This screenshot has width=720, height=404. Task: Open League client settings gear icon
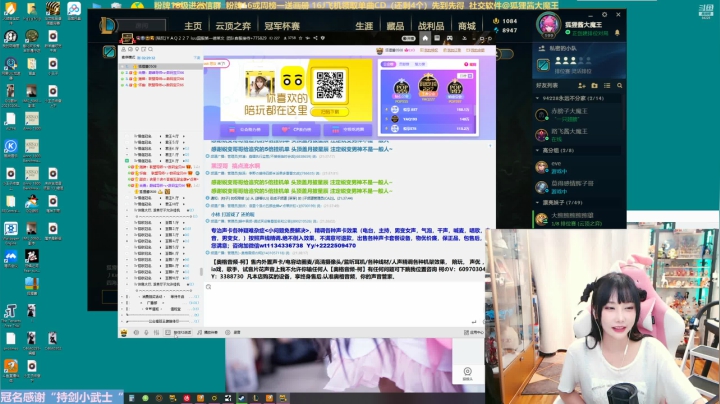click(604, 15)
